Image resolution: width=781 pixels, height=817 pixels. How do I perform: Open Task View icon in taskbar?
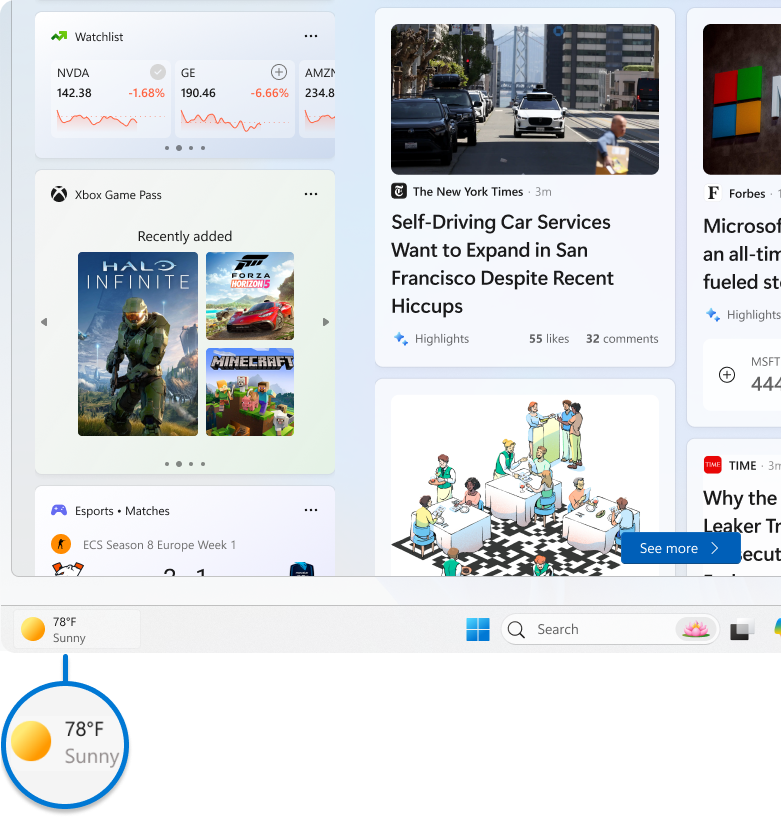tap(741, 630)
